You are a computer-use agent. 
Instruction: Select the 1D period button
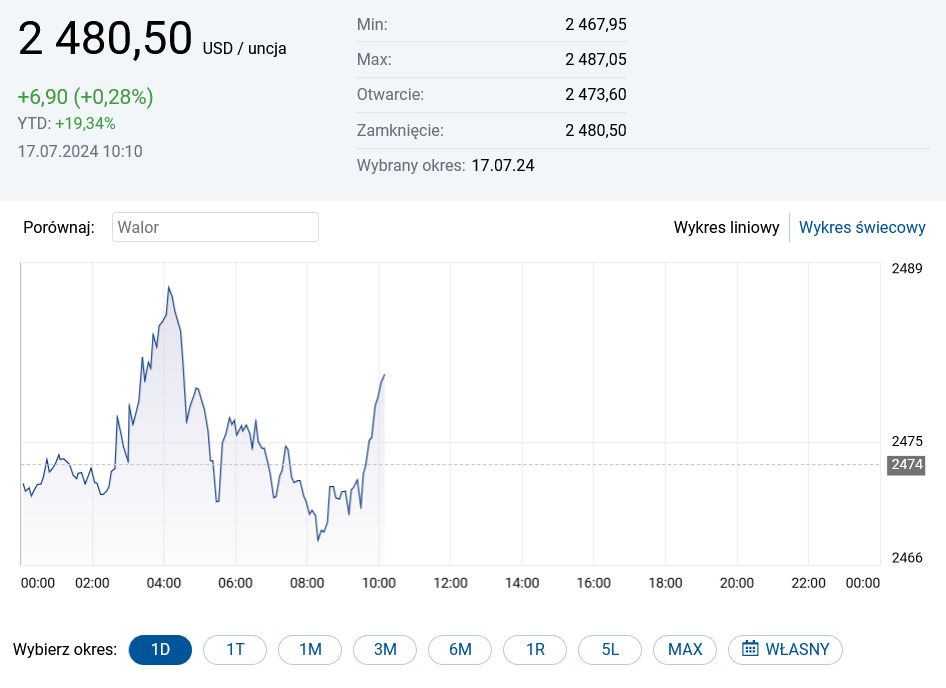pyautogui.click(x=160, y=649)
